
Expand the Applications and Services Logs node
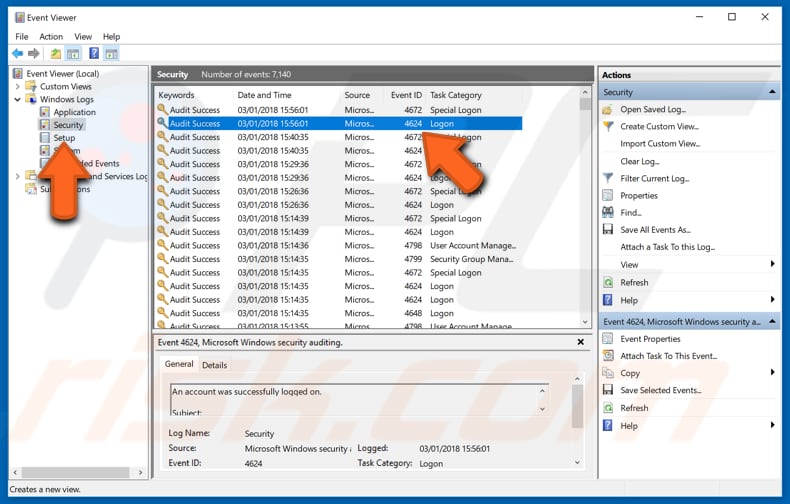tap(18, 176)
